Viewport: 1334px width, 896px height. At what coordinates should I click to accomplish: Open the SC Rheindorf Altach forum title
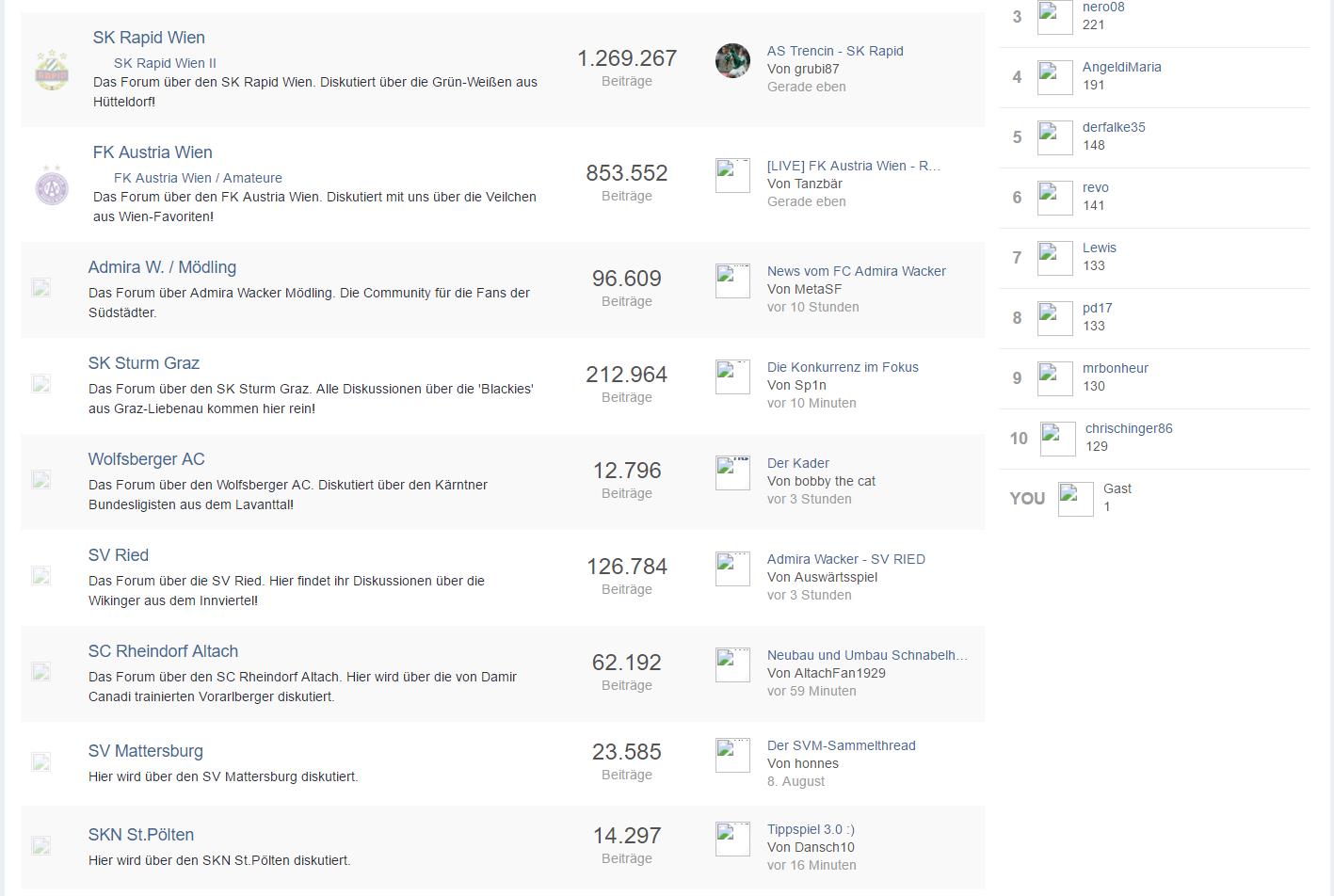tap(163, 651)
